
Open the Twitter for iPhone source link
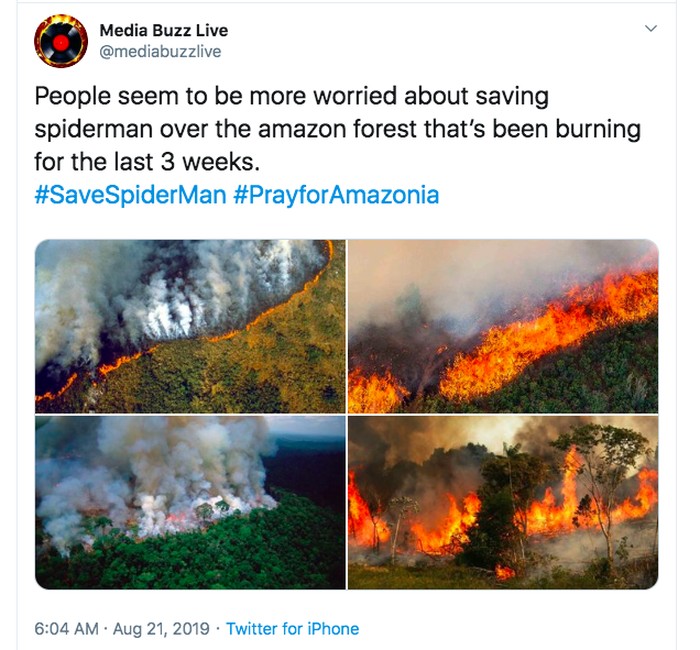[x=292, y=629]
